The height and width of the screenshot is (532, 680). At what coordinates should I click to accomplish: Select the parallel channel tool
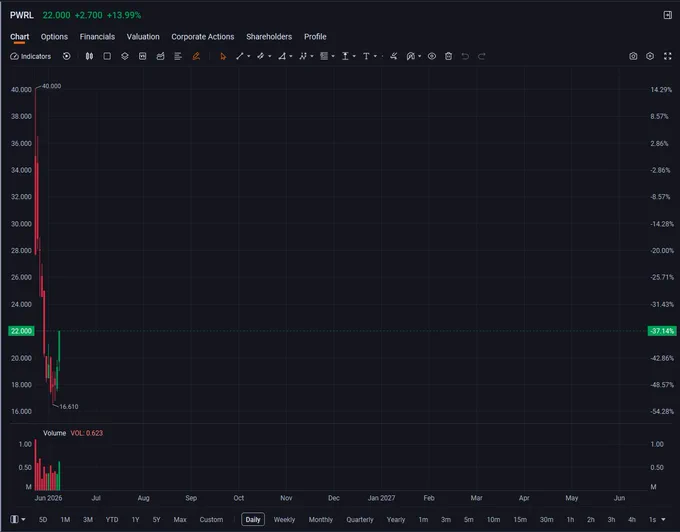coord(261,56)
